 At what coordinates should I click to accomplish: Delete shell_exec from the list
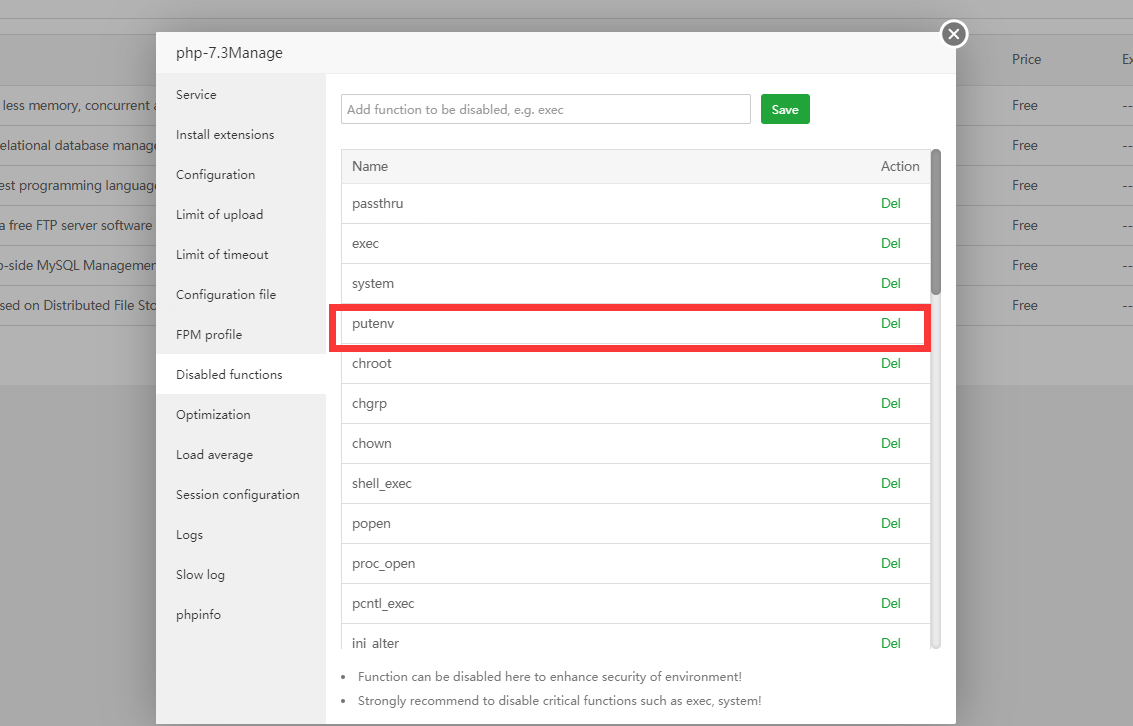pyautogui.click(x=890, y=483)
